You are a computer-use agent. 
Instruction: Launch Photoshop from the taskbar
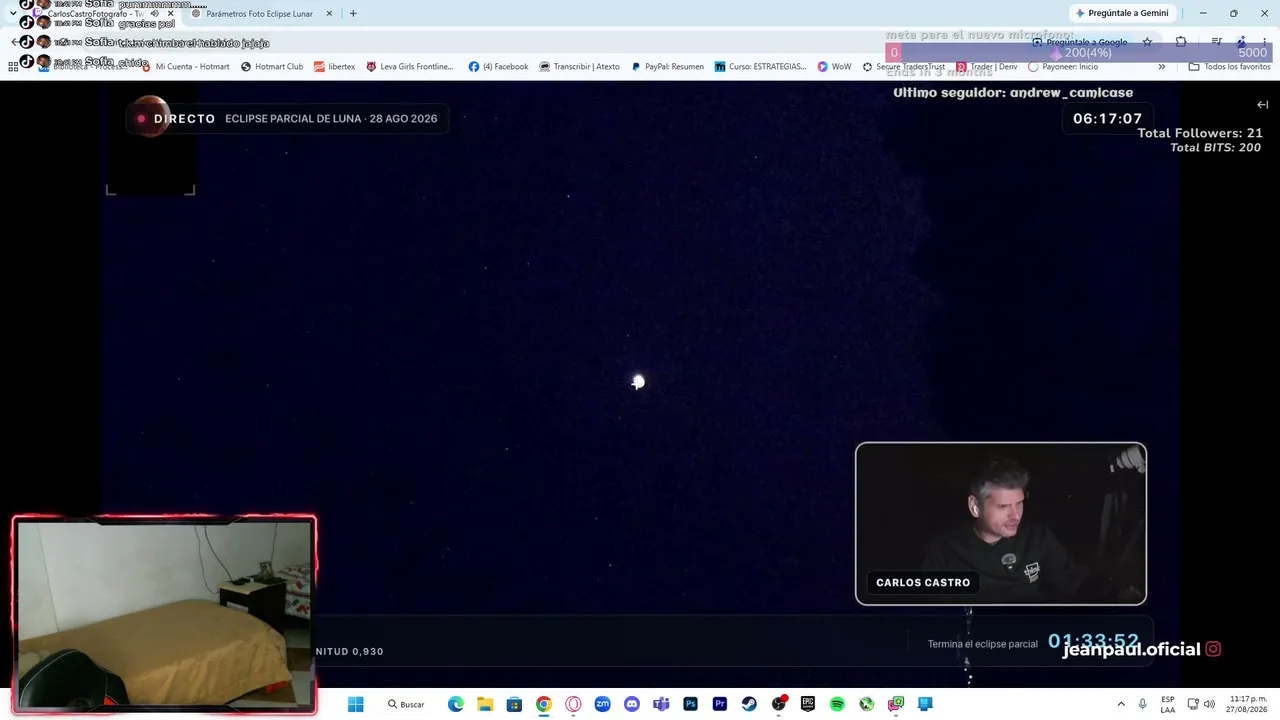pos(690,704)
